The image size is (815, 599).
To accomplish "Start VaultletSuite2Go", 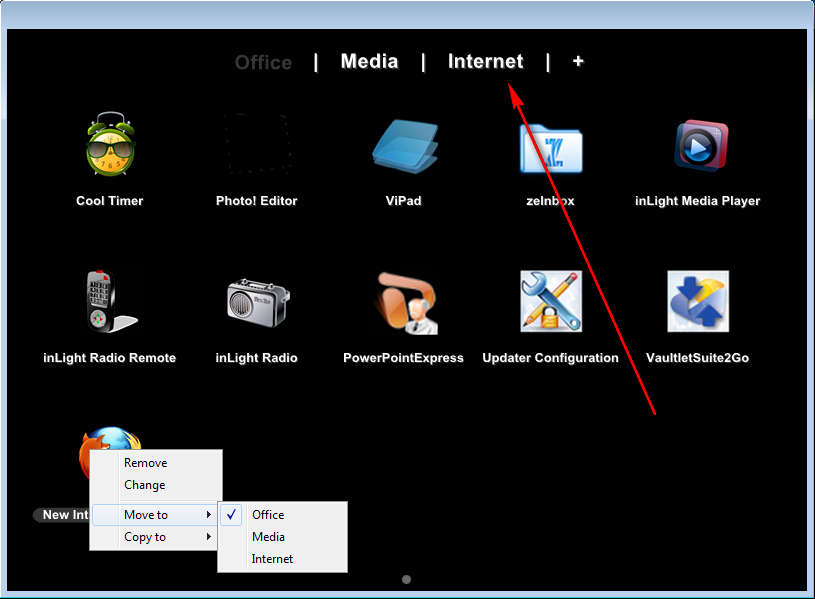I will (697, 300).
